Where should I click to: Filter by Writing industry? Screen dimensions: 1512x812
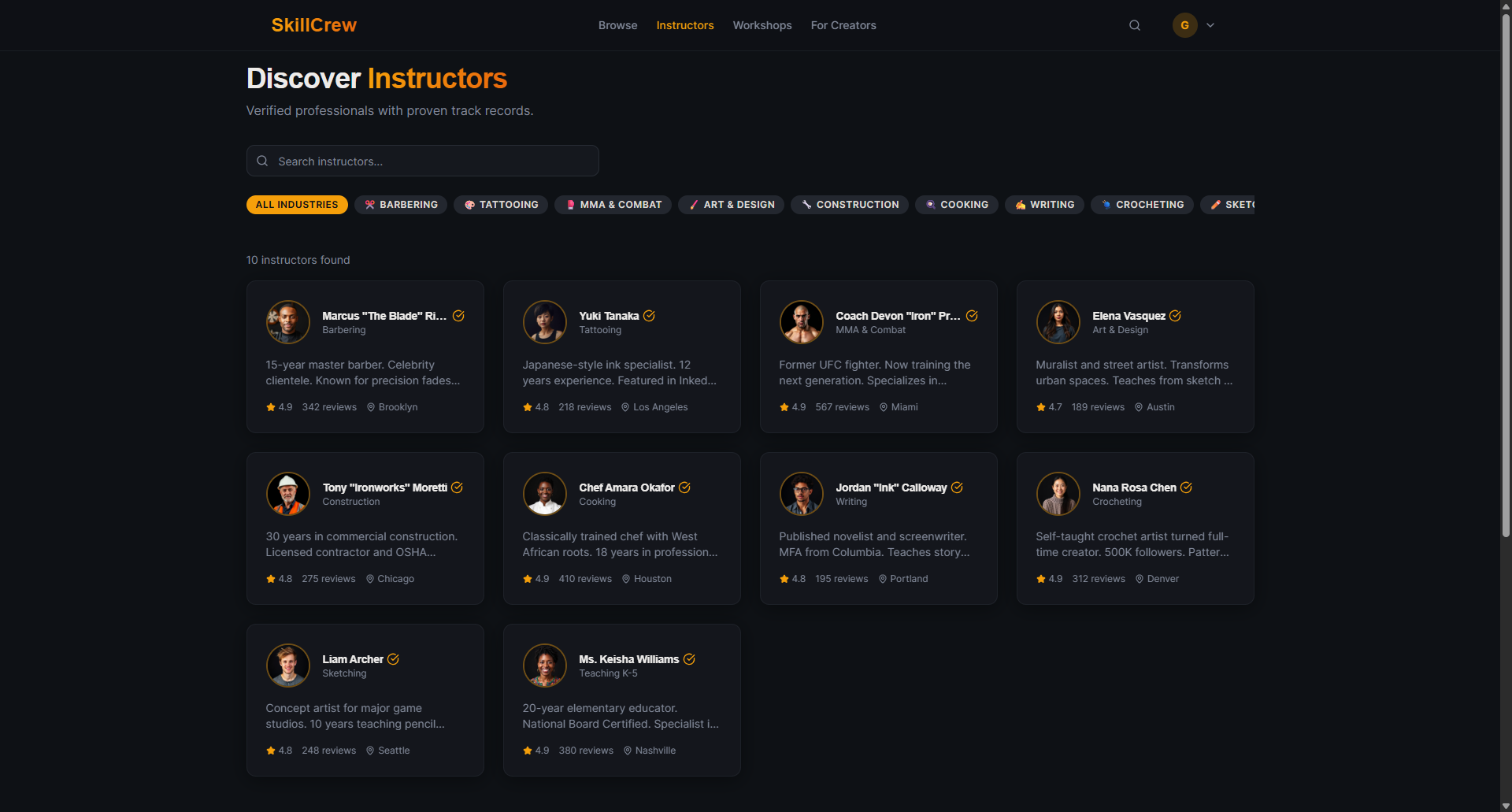[1045, 205]
